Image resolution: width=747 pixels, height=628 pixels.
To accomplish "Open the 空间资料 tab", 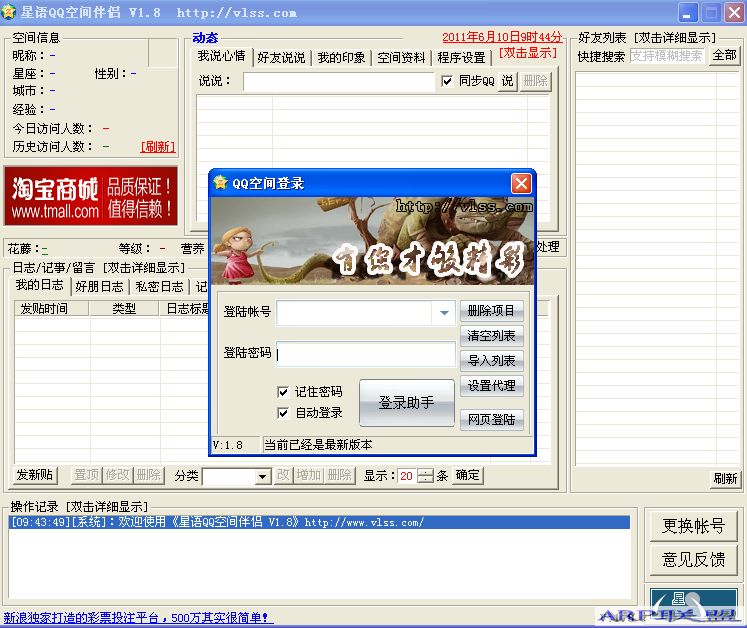I will (x=401, y=58).
